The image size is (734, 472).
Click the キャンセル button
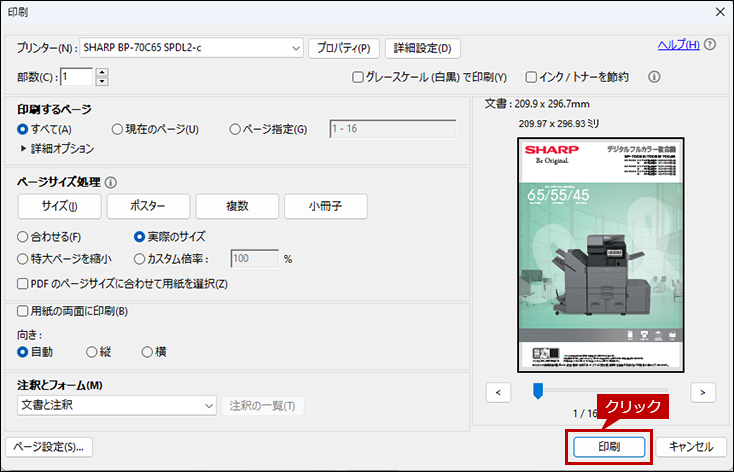(x=691, y=447)
